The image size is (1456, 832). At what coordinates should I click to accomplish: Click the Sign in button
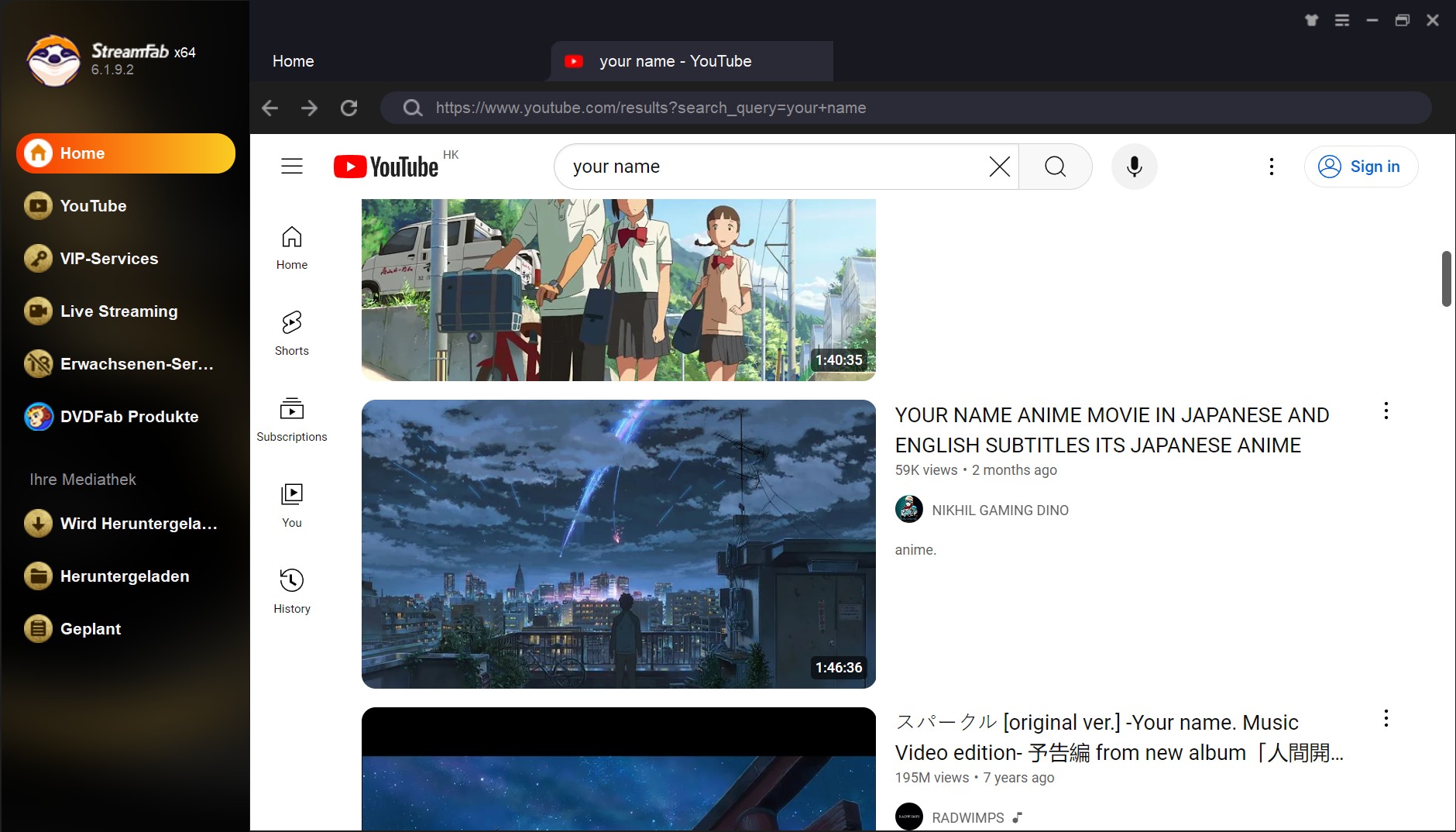1361,167
